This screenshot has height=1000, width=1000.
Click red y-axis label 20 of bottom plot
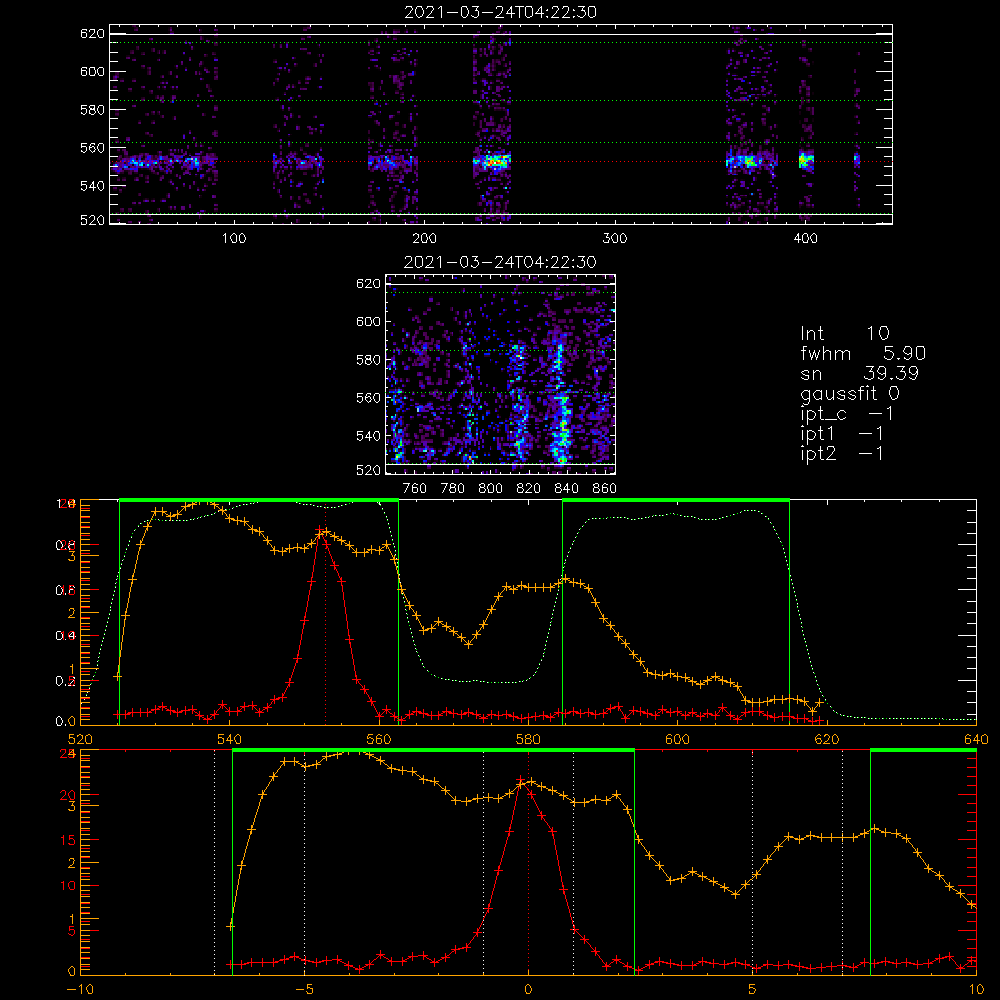click(x=68, y=795)
